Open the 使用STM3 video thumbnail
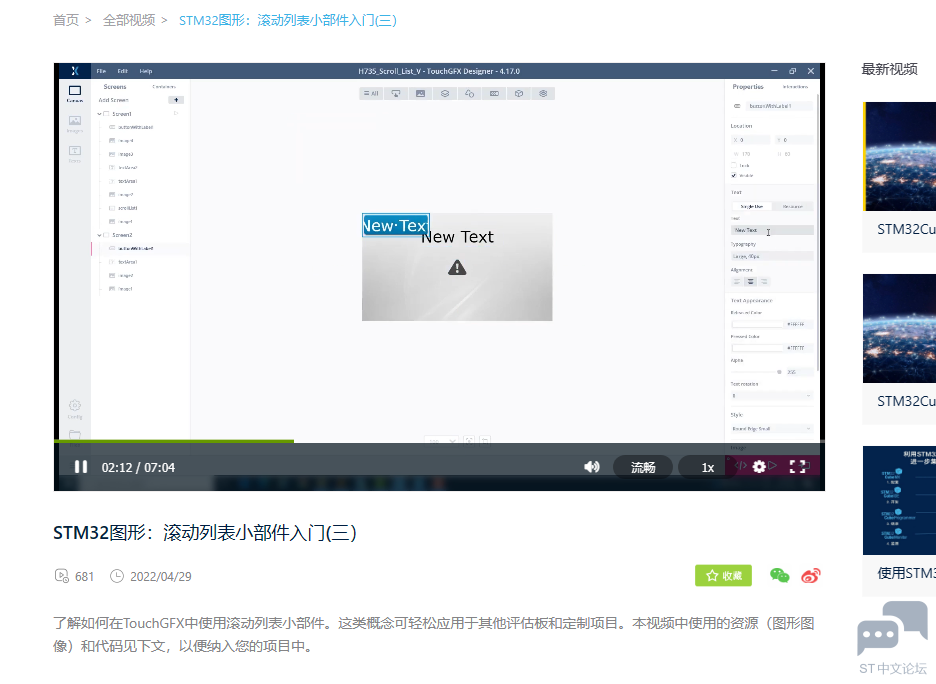This screenshot has height=684, width=936. [x=899, y=500]
